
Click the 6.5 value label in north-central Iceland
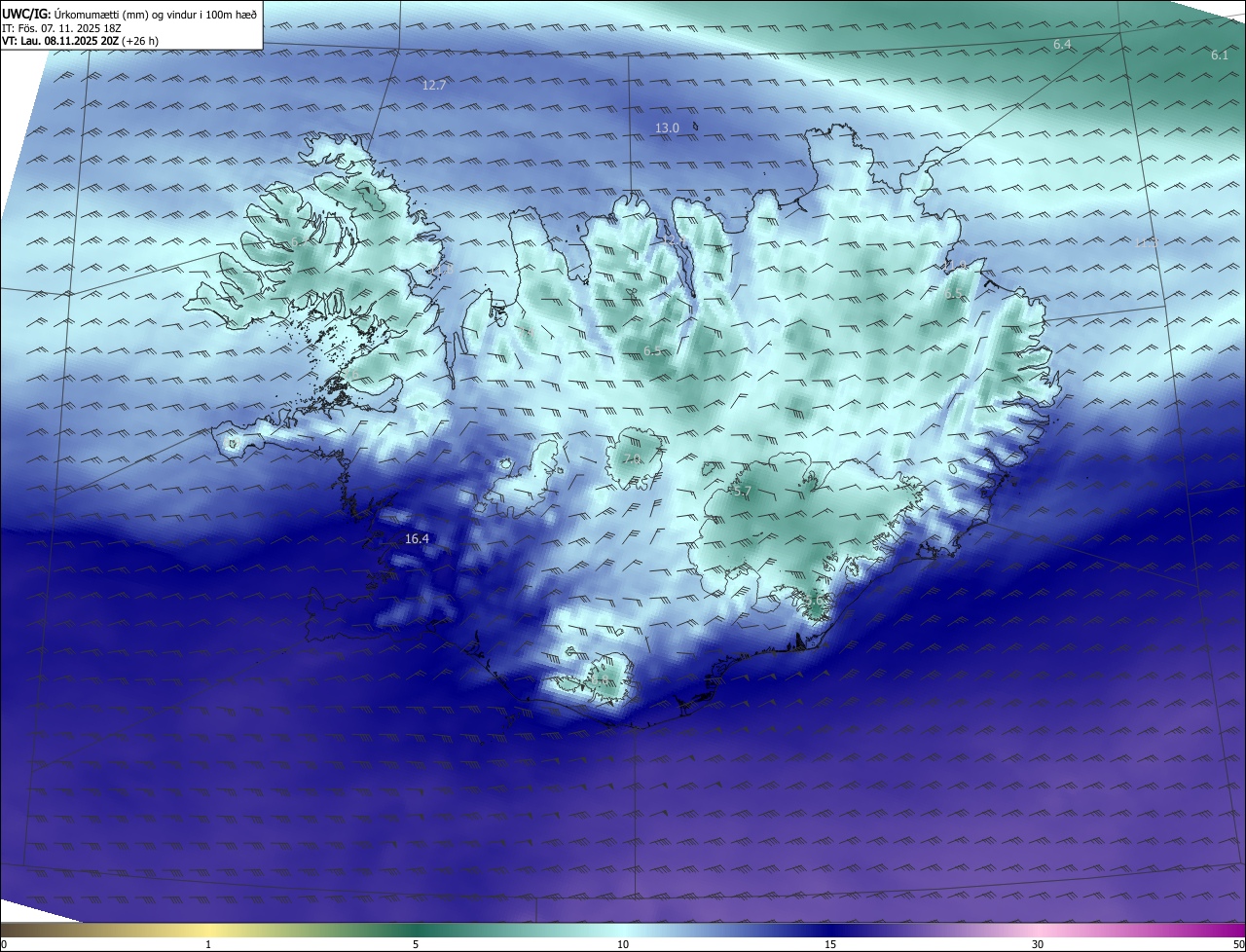click(x=652, y=350)
